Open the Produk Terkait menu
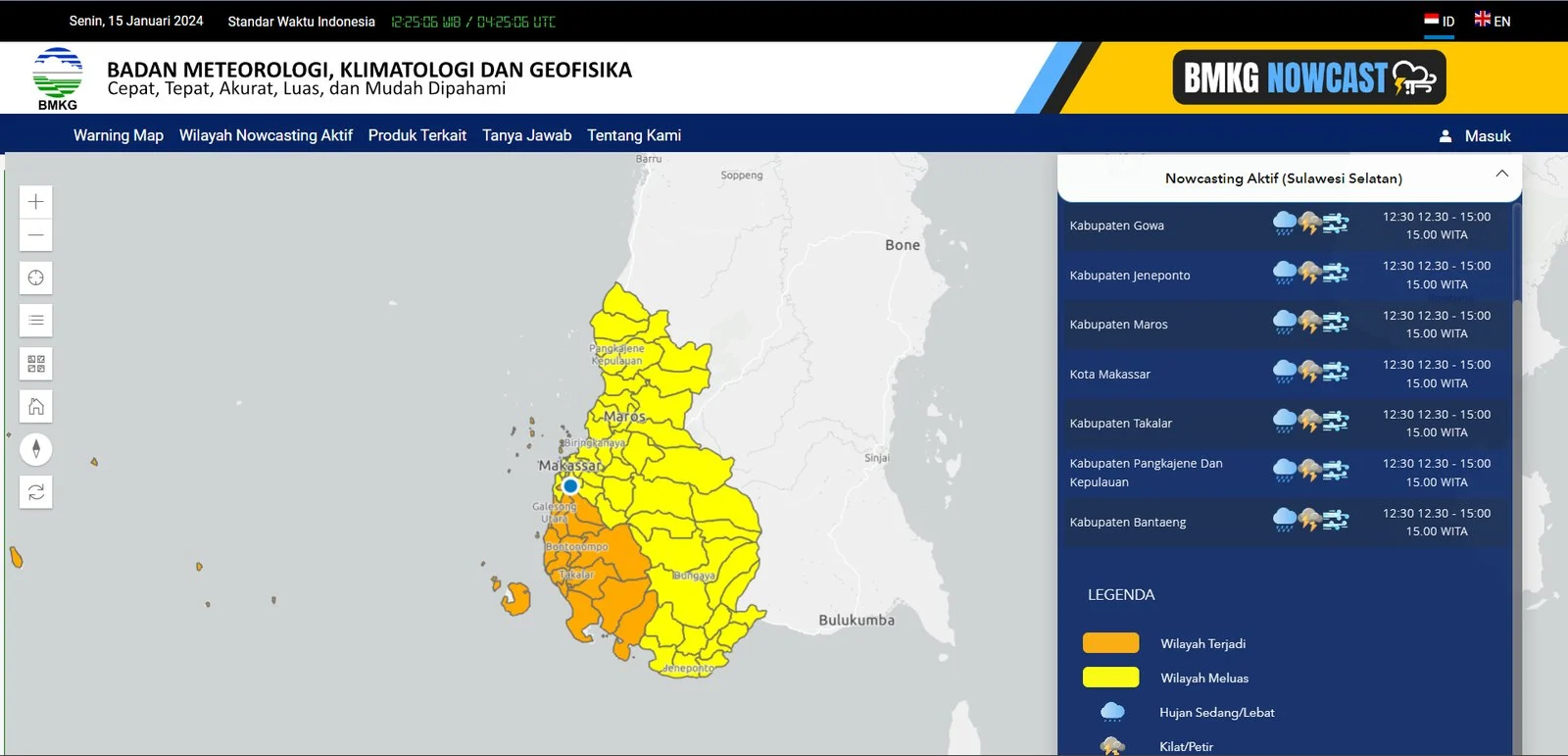 pyautogui.click(x=417, y=135)
